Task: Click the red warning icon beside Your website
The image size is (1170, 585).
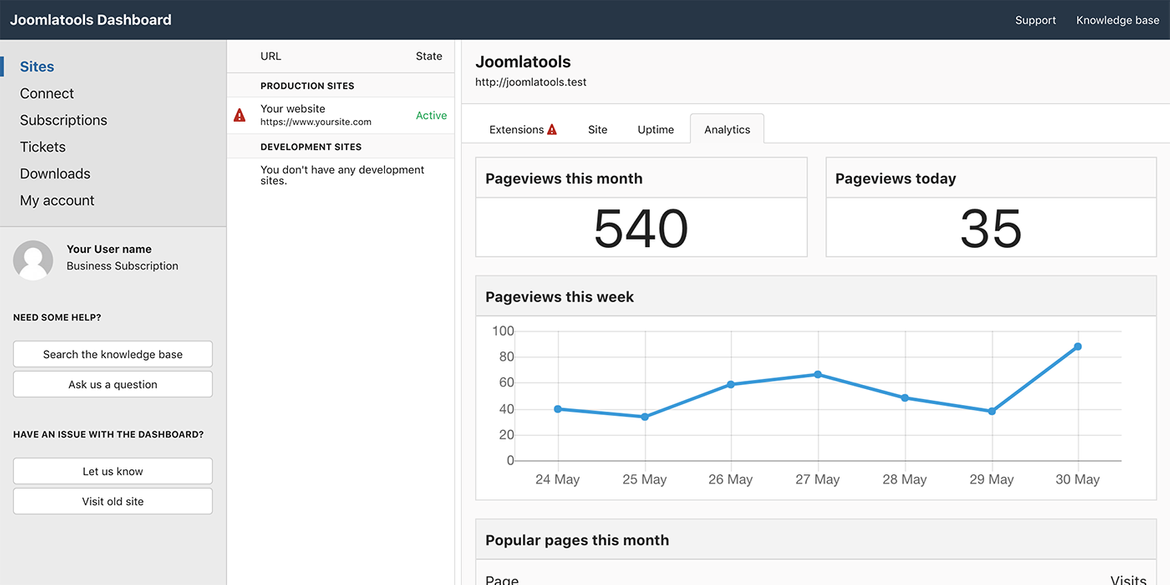Action: 240,115
